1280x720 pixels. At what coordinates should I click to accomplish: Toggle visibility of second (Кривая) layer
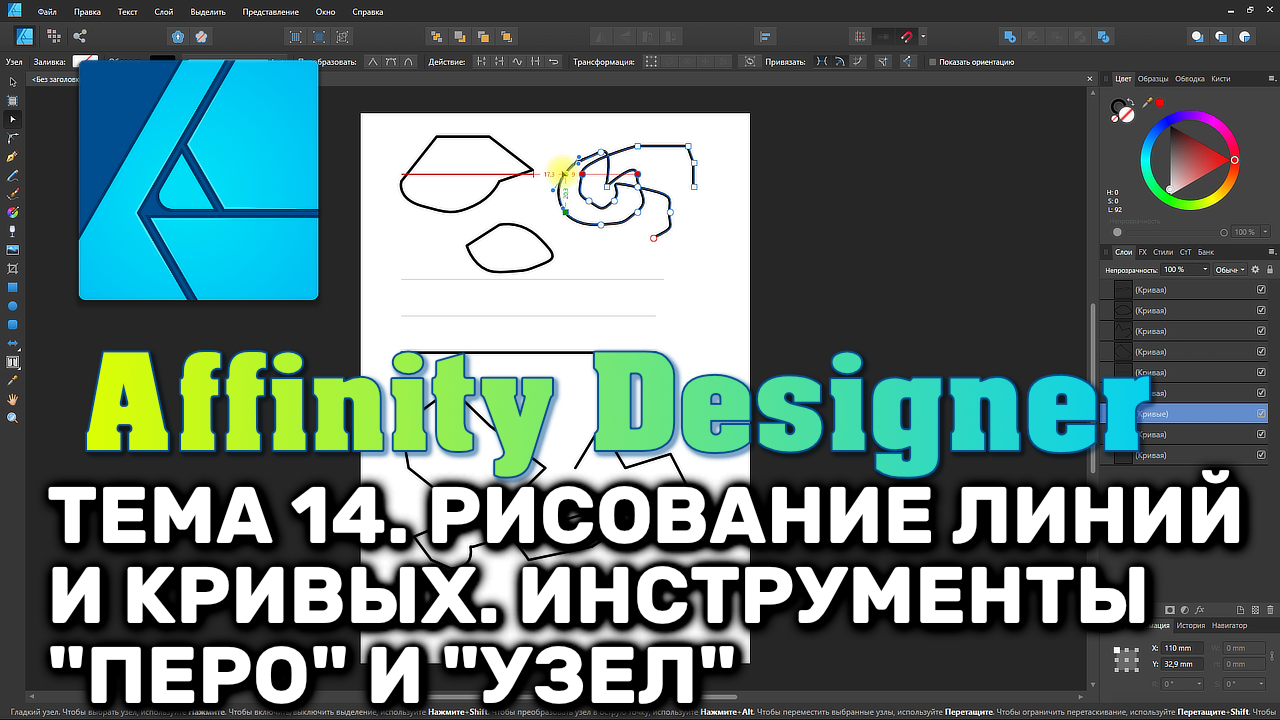pos(1261,311)
